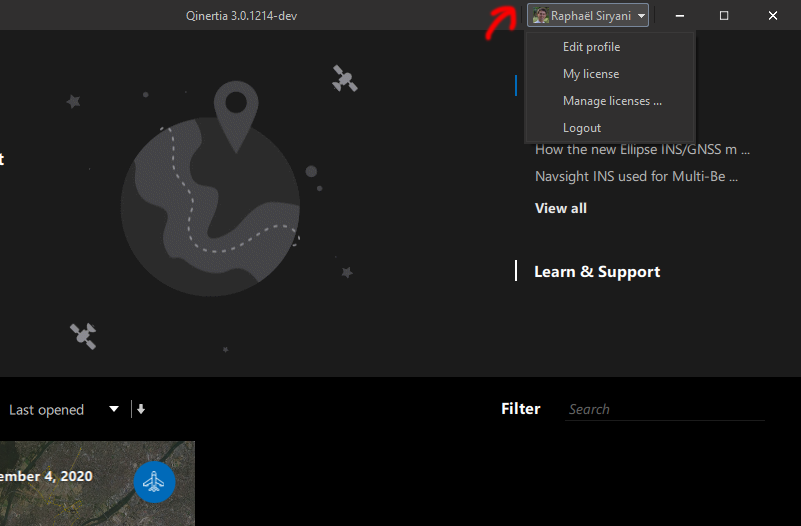Click the satellite icon above the globe
Screen dimensions: 801x526
pos(344,79)
